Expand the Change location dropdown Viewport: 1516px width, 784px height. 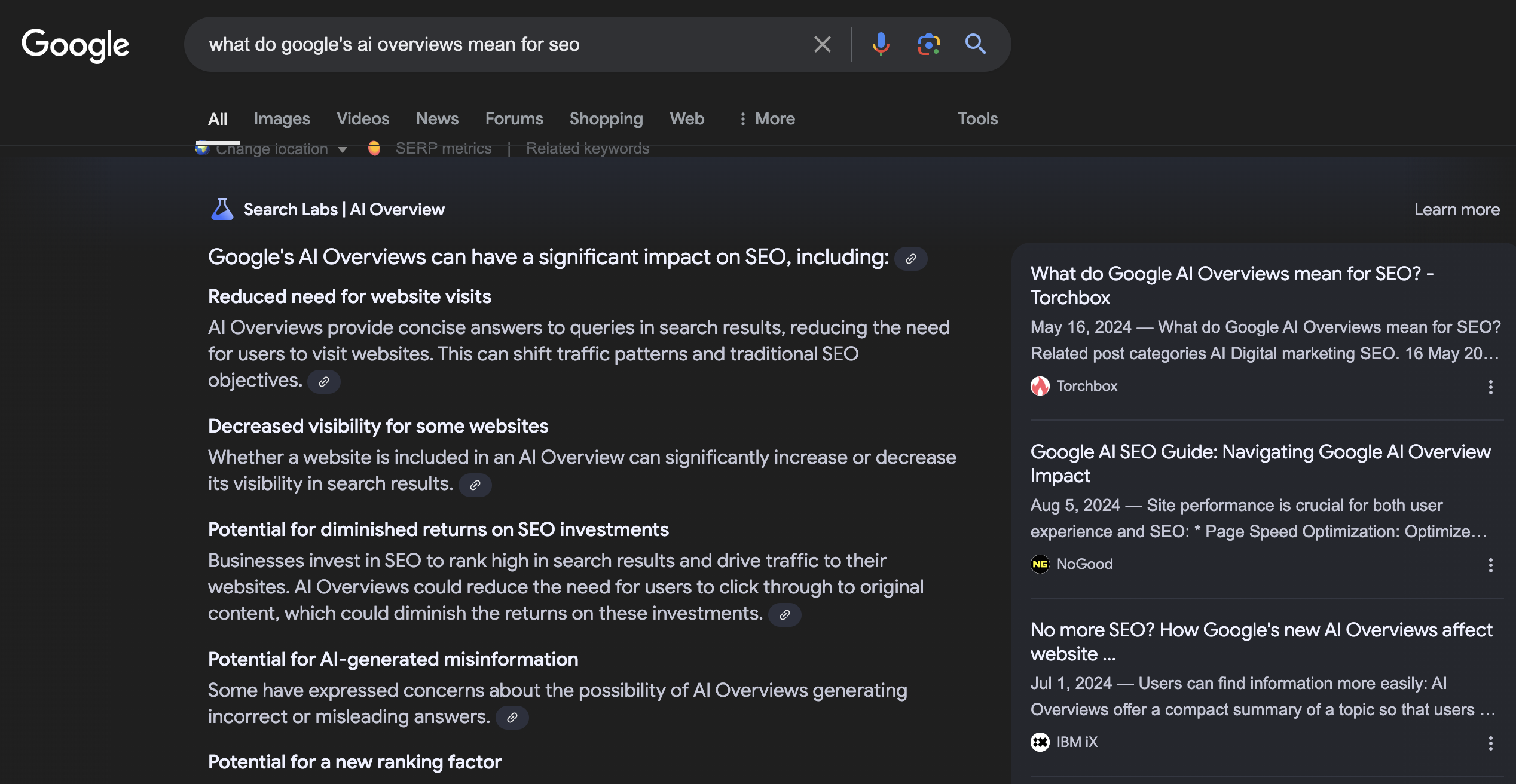[272, 149]
